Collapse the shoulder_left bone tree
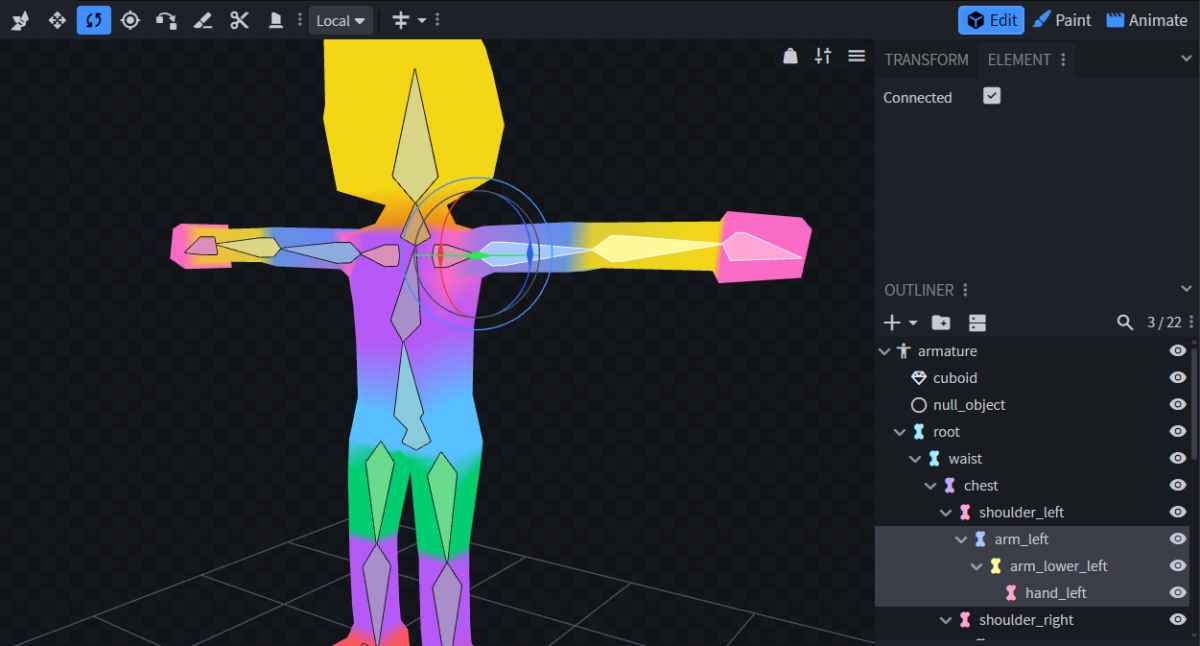 point(946,512)
